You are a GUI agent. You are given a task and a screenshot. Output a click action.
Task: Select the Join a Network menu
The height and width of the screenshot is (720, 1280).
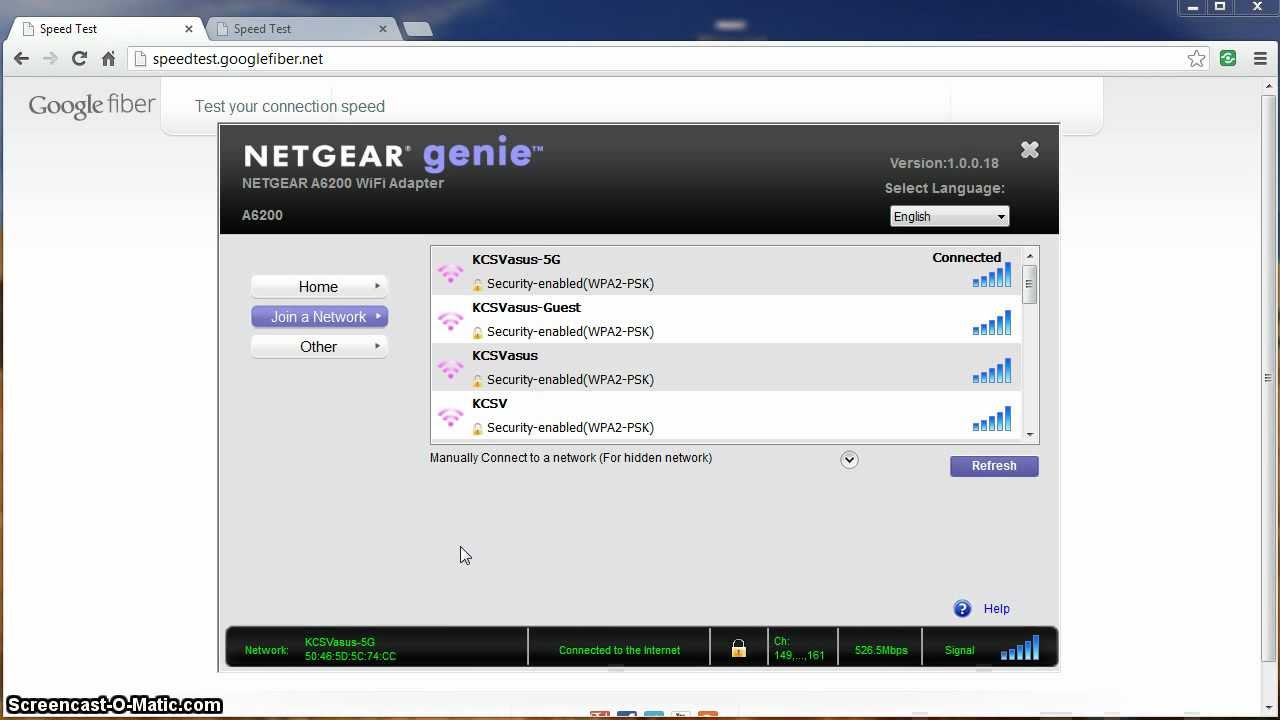(319, 317)
